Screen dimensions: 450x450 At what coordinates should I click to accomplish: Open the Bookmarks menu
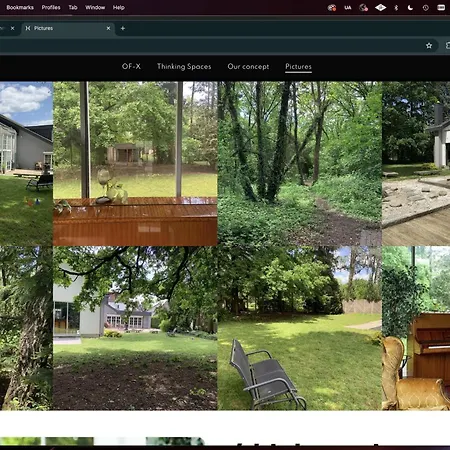click(20, 7)
